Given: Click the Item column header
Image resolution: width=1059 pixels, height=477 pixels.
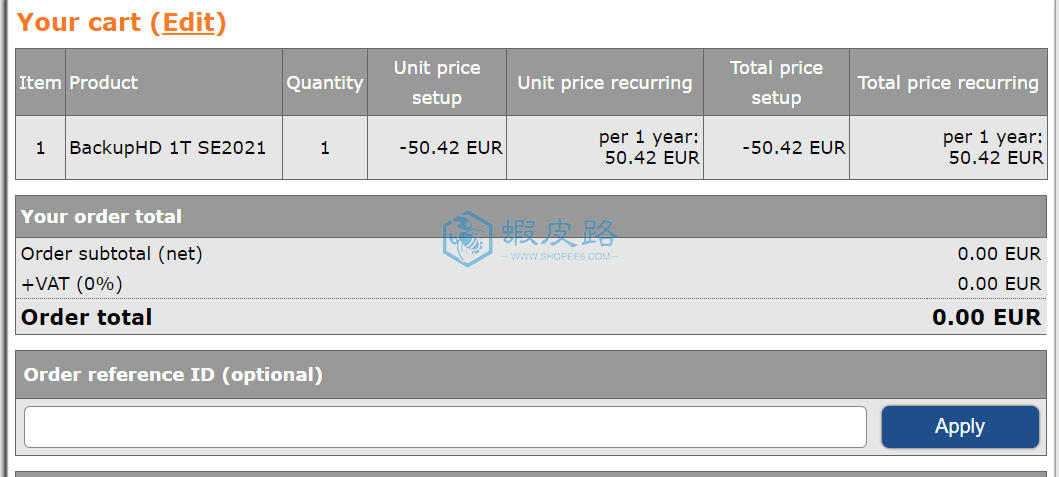Looking at the screenshot, I should (x=41, y=82).
